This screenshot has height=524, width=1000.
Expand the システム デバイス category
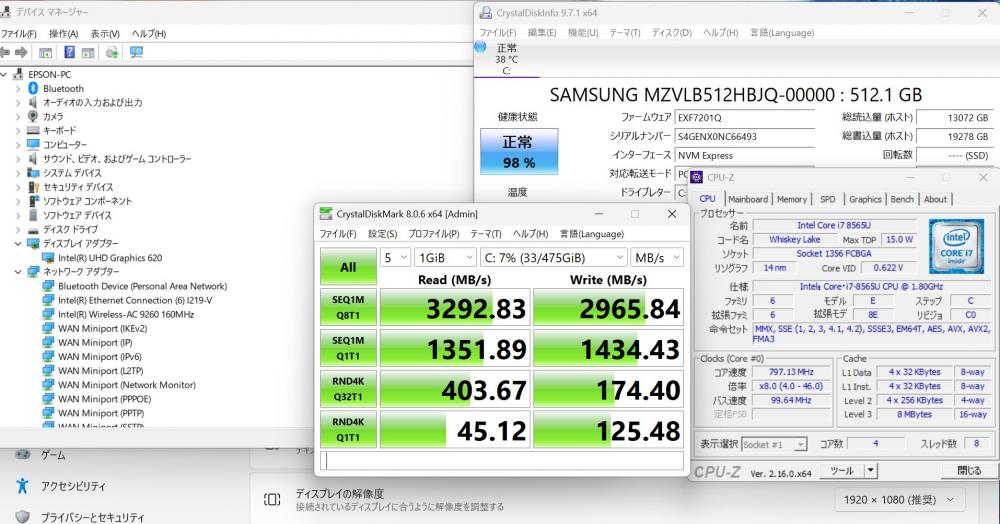tap(18, 173)
